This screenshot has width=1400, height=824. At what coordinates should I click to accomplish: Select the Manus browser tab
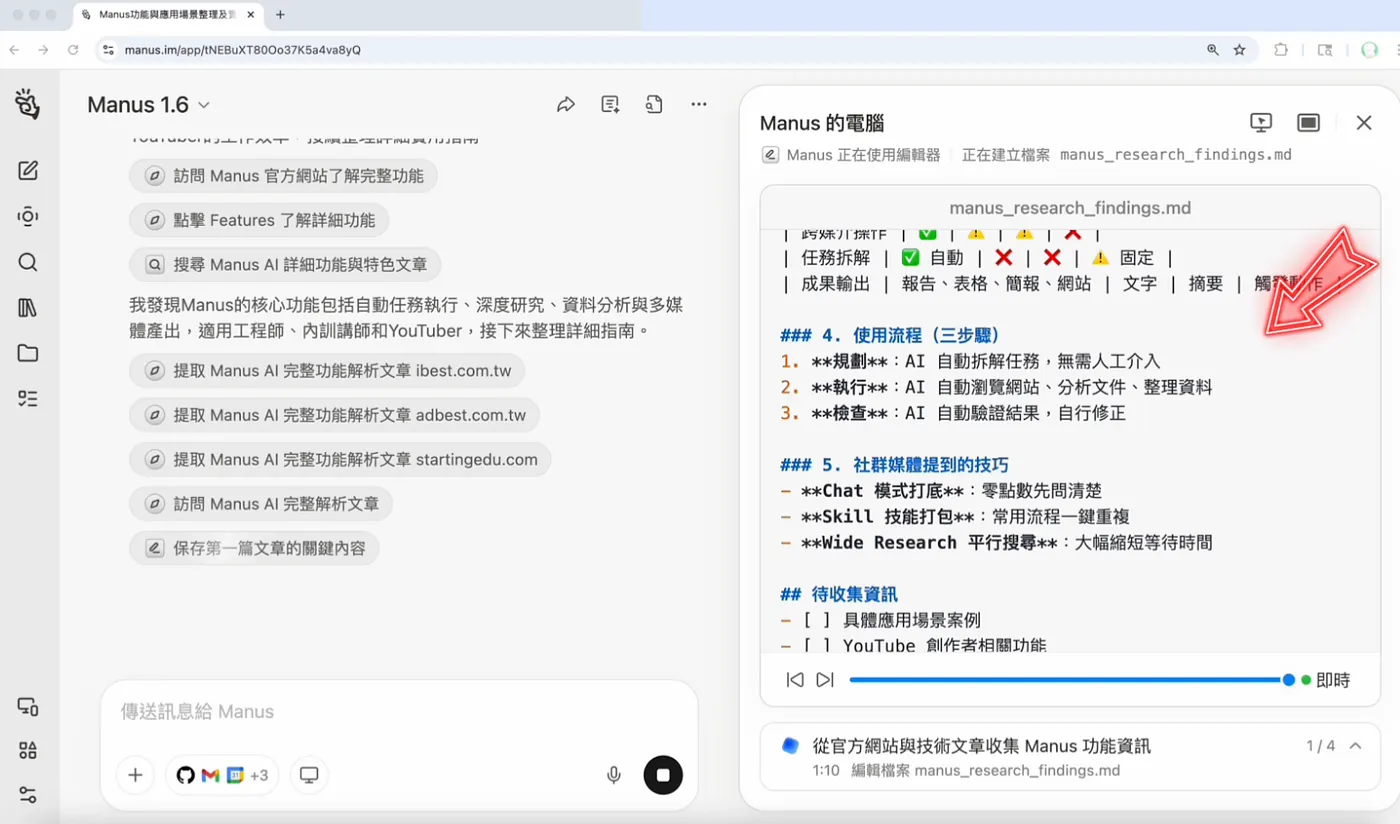(168, 15)
